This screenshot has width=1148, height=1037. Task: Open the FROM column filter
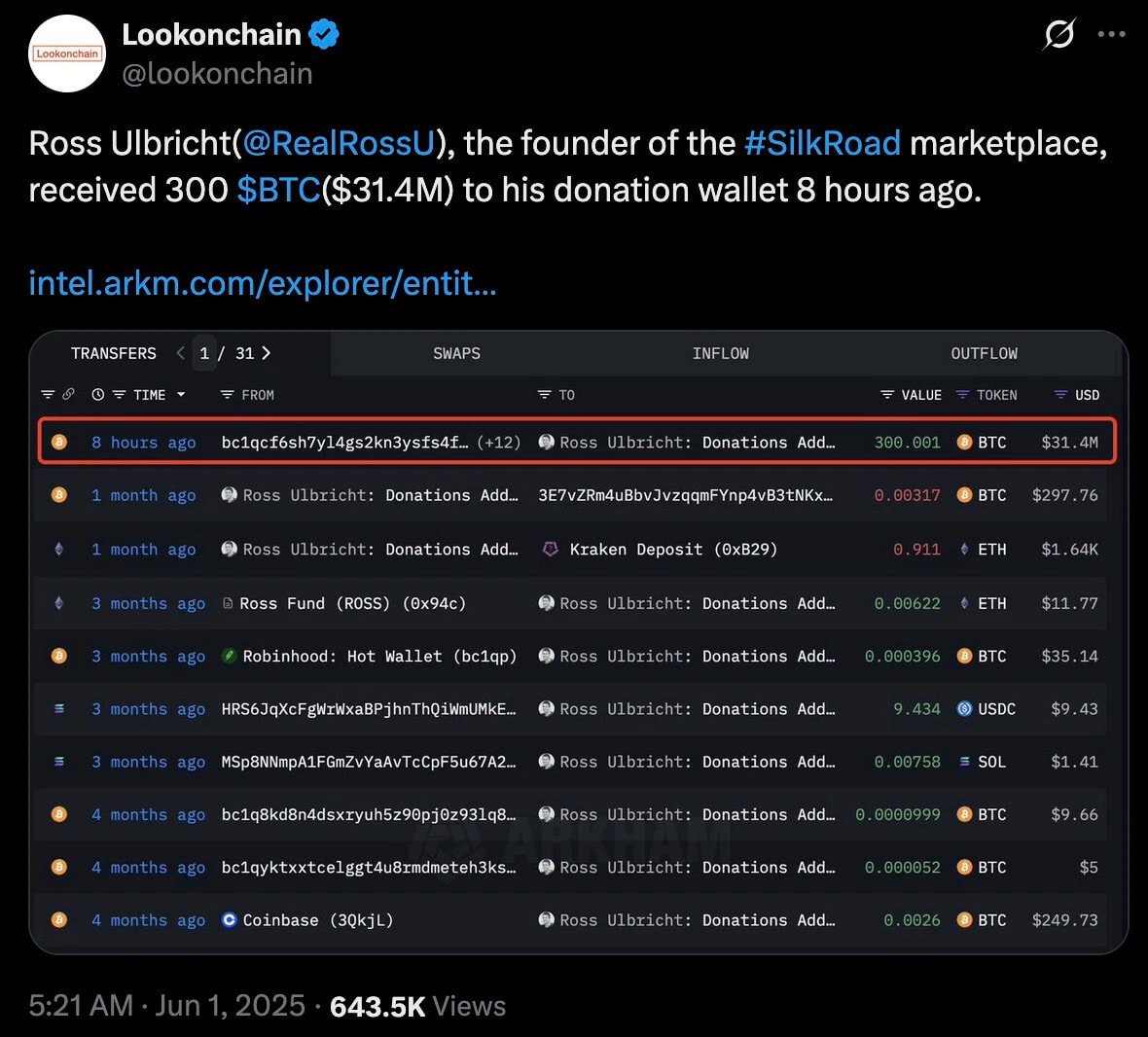coord(227,395)
